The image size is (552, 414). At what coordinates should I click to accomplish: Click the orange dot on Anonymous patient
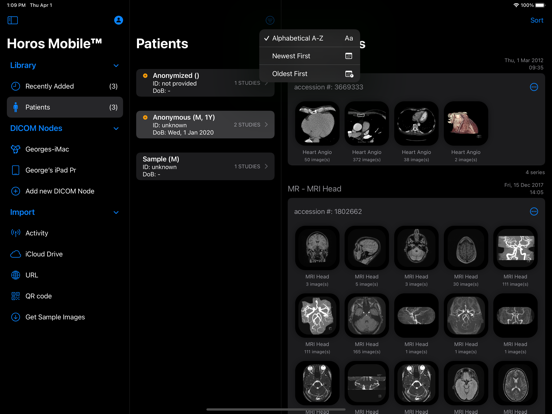point(145,118)
